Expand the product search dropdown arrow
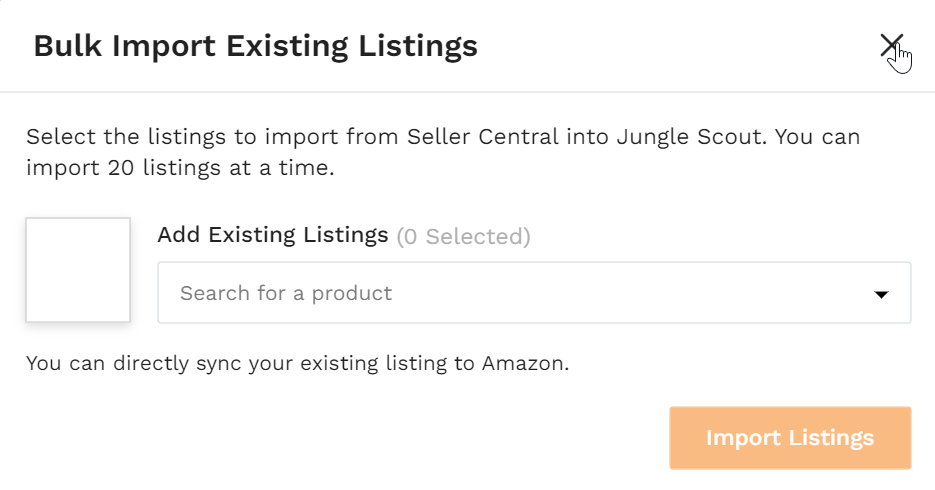Viewport: 935px width, 490px height. point(881,294)
